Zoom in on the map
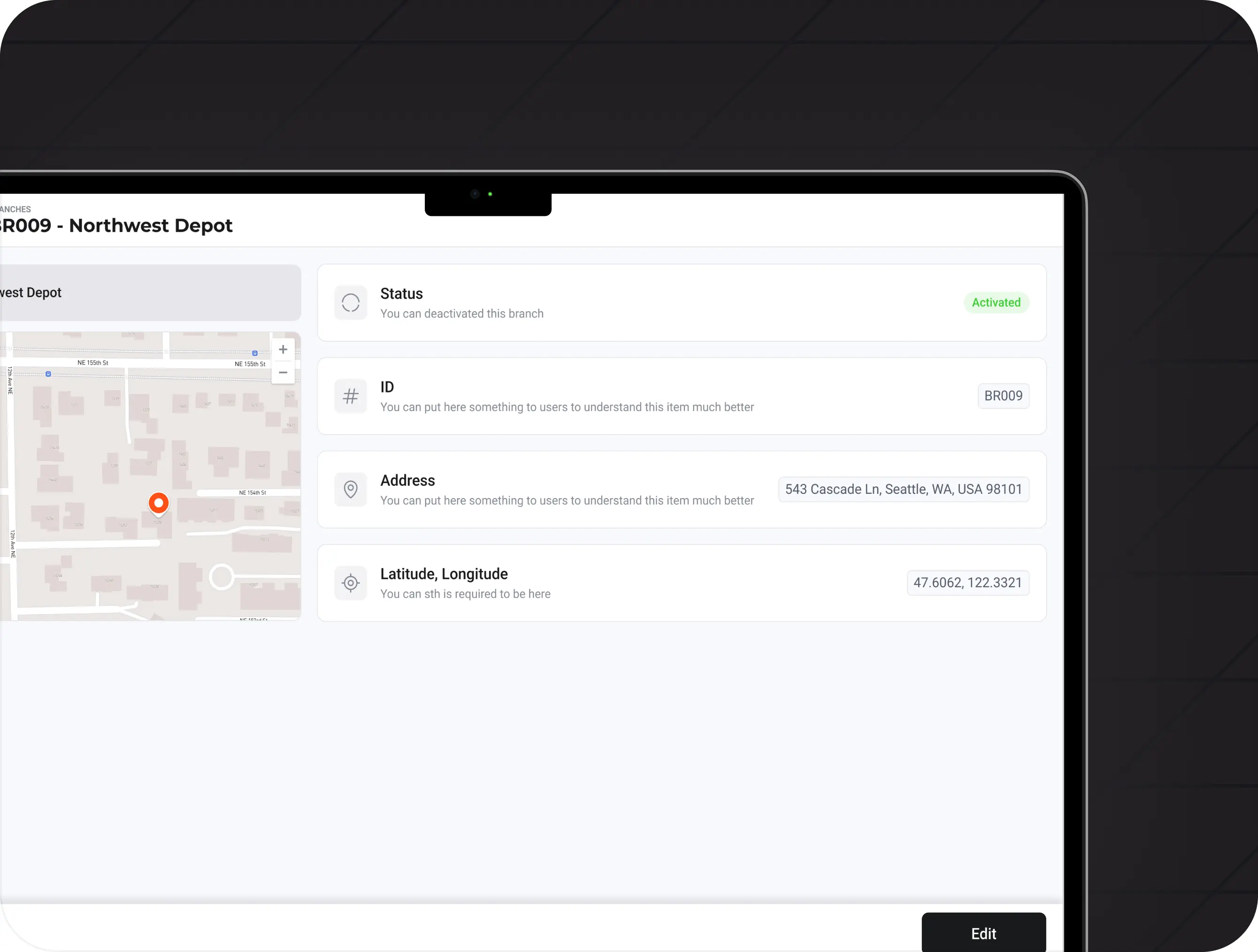 [283, 349]
